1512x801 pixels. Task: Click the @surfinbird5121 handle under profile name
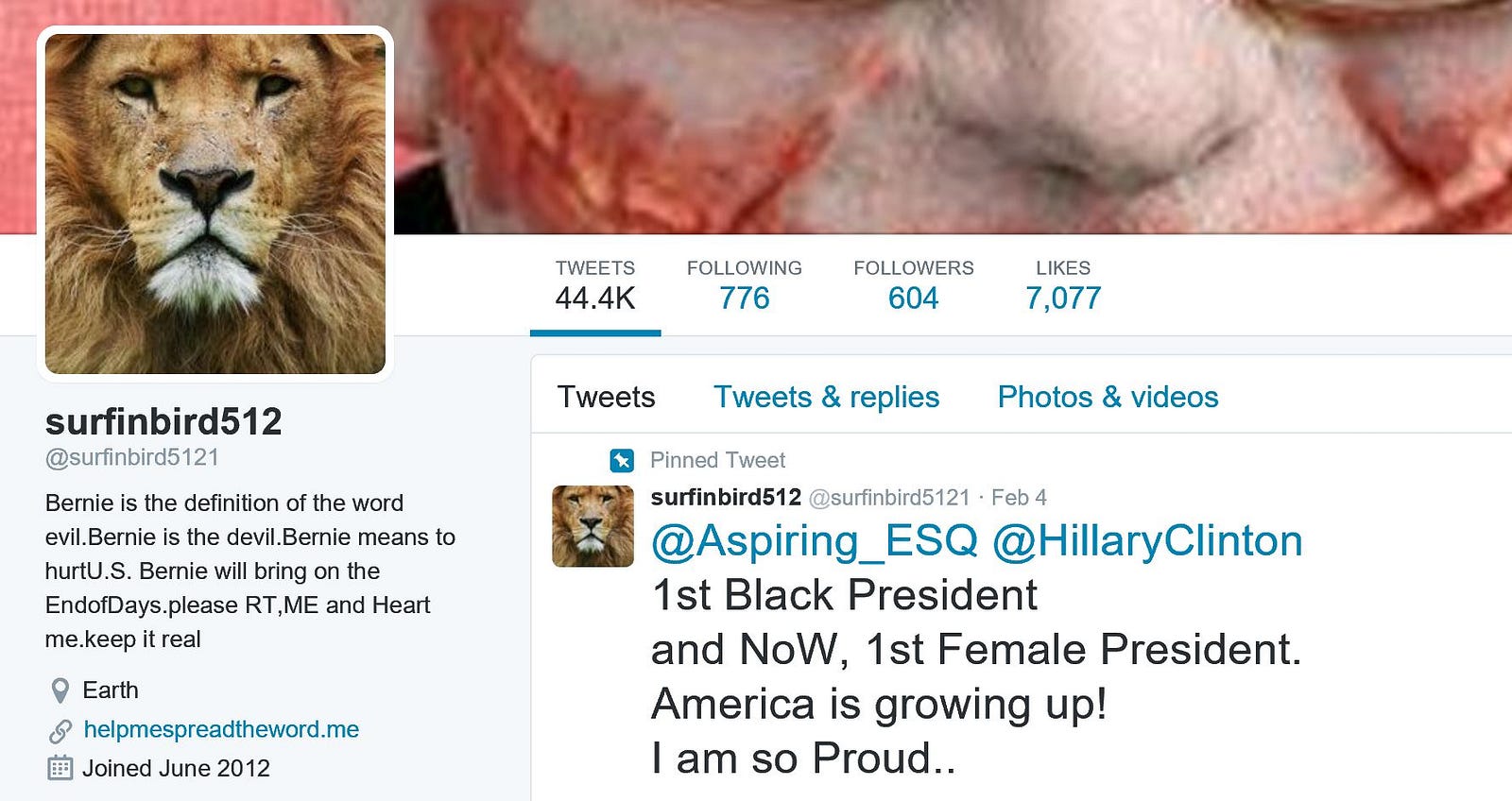coord(132,457)
